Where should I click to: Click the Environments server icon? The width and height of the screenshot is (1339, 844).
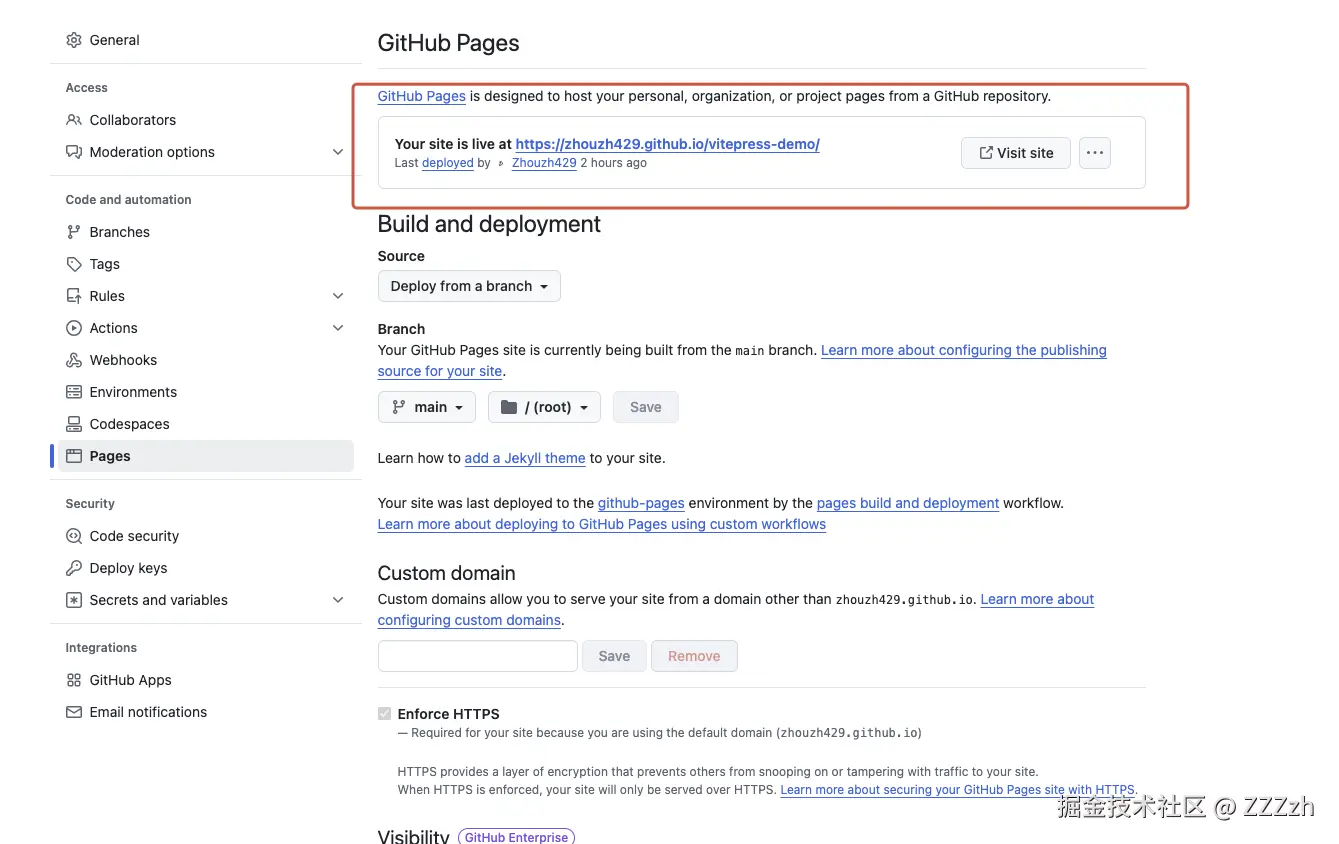point(74,392)
